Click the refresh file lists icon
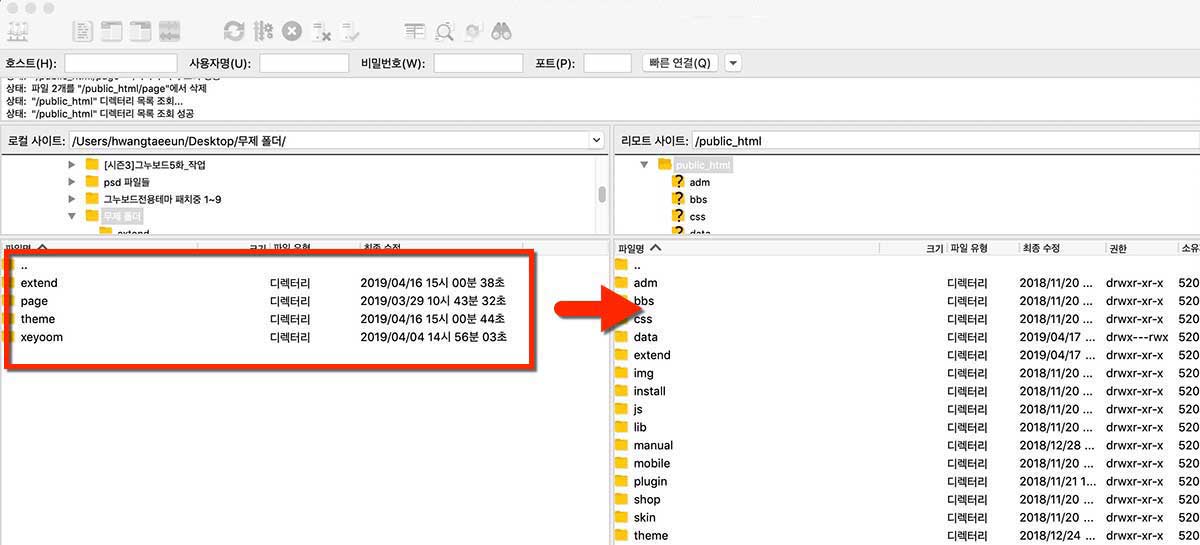This screenshot has width=1200, height=545. click(x=234, y=31)
